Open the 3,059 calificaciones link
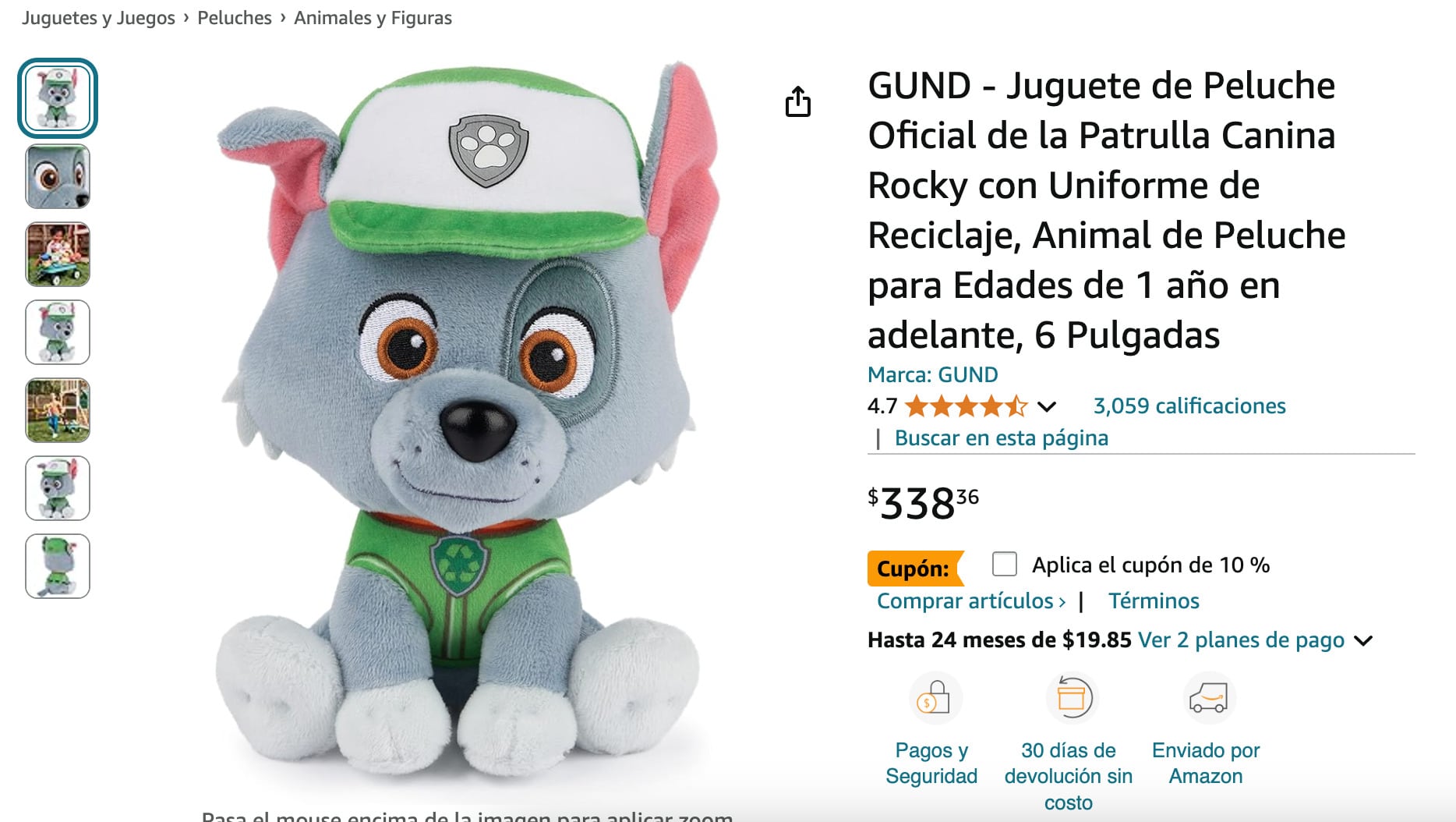The height and width of the screenshot is (822, 1456). 1189,406
